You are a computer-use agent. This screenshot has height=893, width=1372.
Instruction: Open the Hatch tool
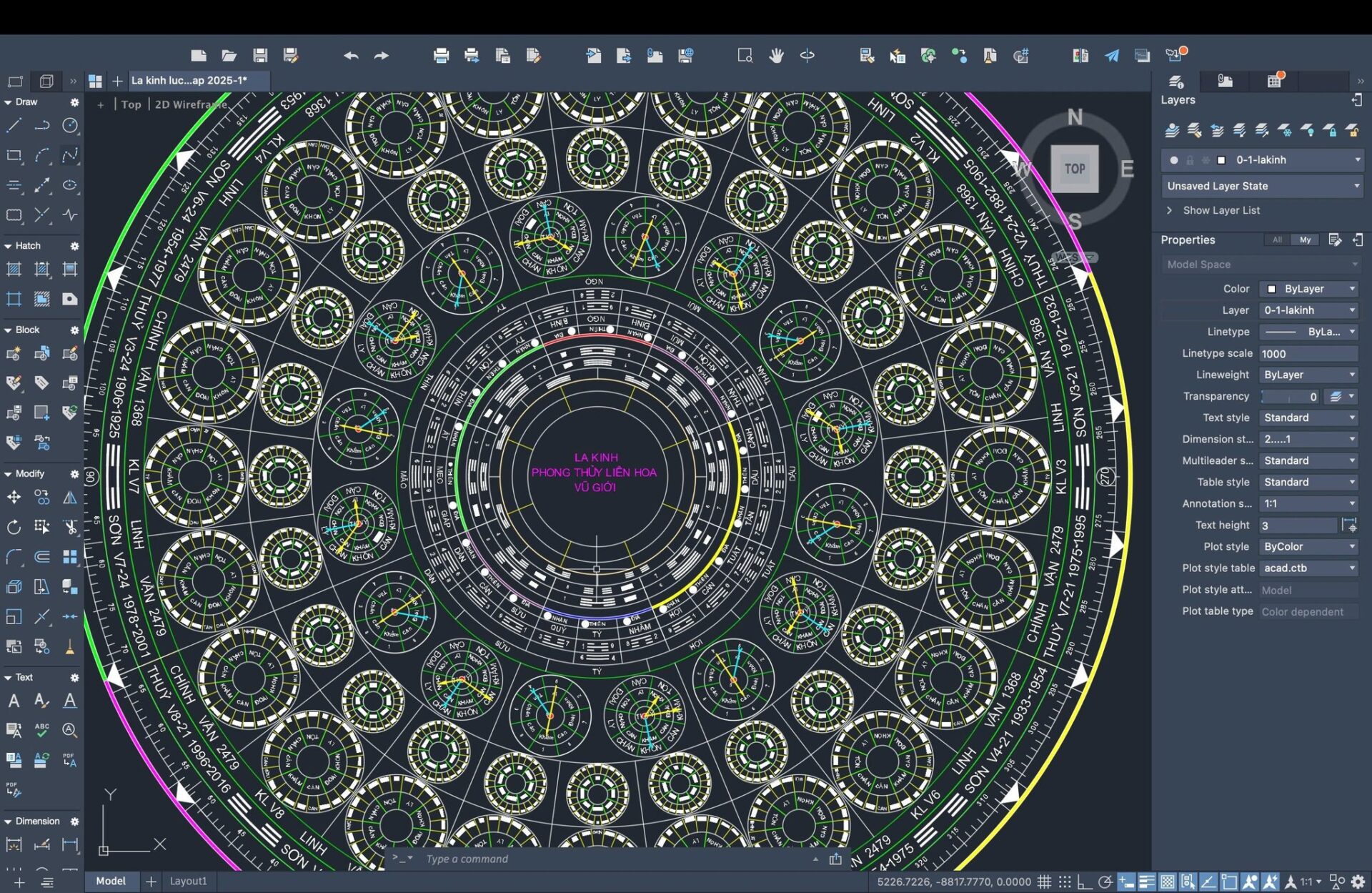(x=14, y=270)
